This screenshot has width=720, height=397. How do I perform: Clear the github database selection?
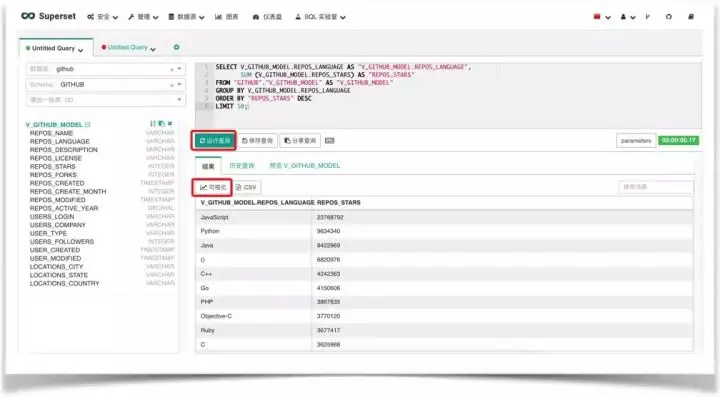pyautogui.click(x=172, y=69)
